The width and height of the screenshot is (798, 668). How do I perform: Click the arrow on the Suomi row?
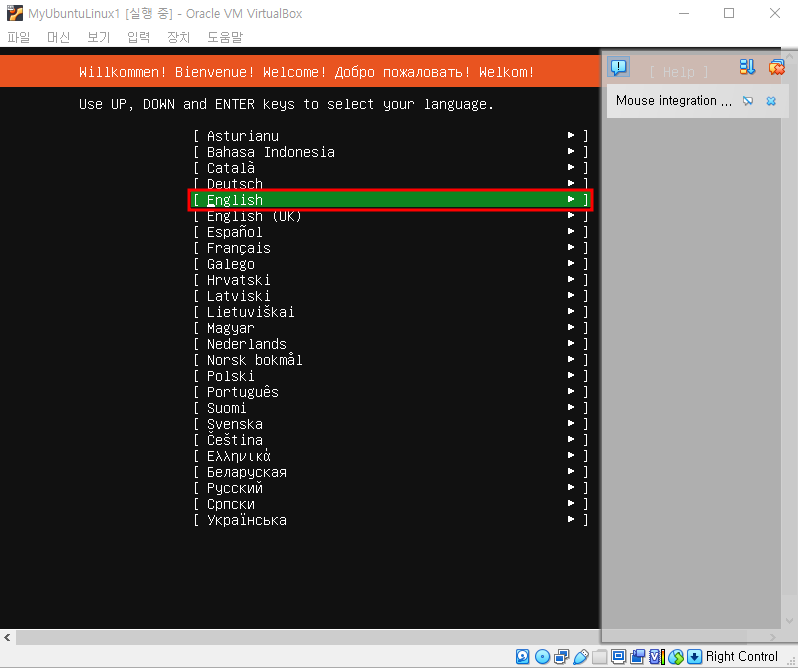571,408
